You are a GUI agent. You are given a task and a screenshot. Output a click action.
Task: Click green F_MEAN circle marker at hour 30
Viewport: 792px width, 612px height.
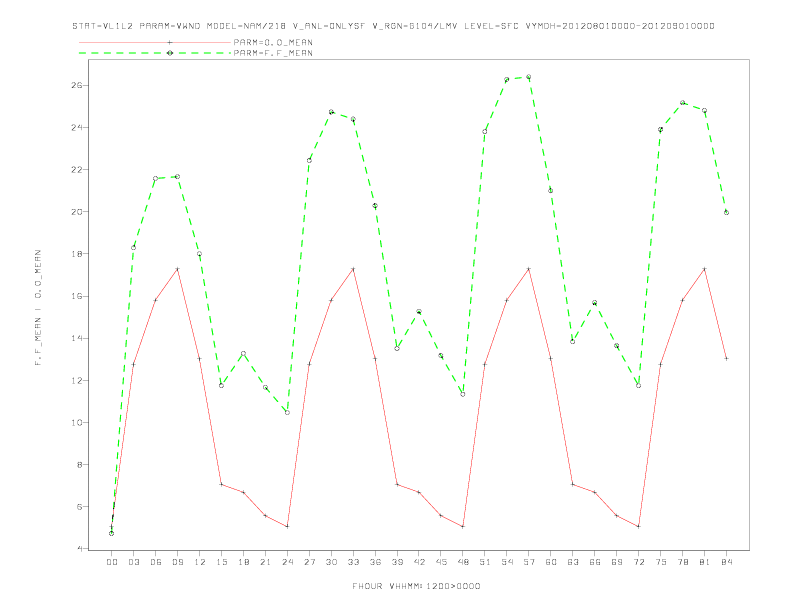(331, 112)
